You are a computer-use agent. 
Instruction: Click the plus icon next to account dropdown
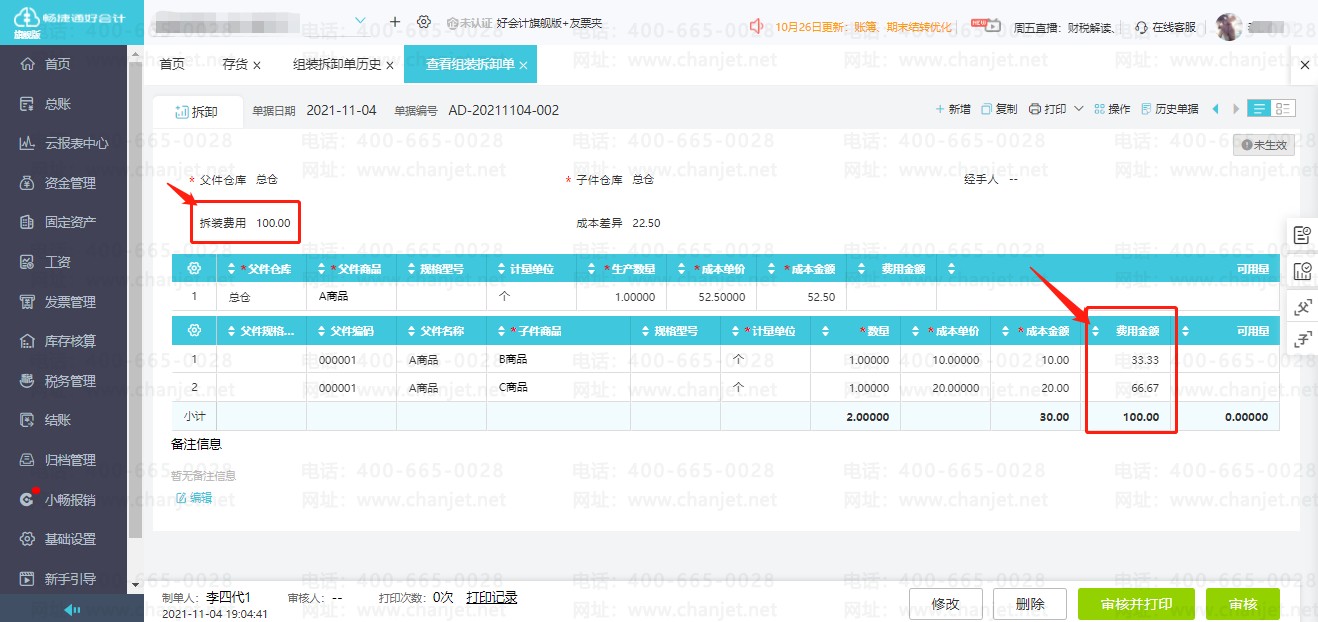pos(395,22)
